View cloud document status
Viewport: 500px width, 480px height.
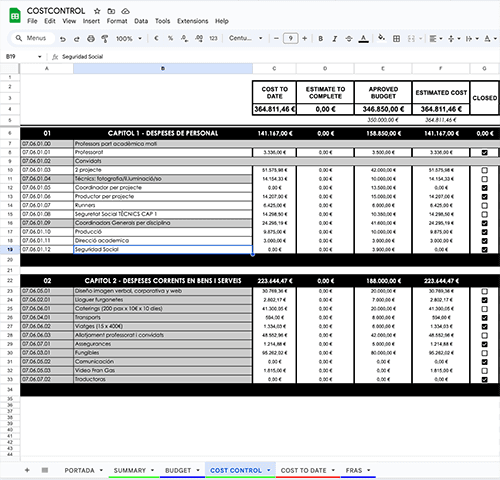pyautogui.click(x=125, y=11)
